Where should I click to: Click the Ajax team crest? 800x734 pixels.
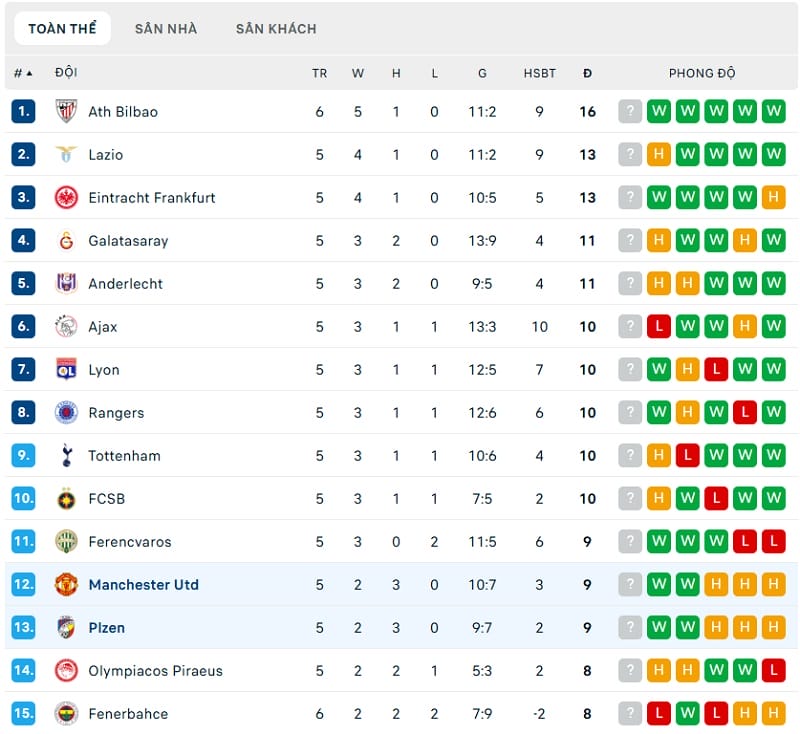click(66, 327)
